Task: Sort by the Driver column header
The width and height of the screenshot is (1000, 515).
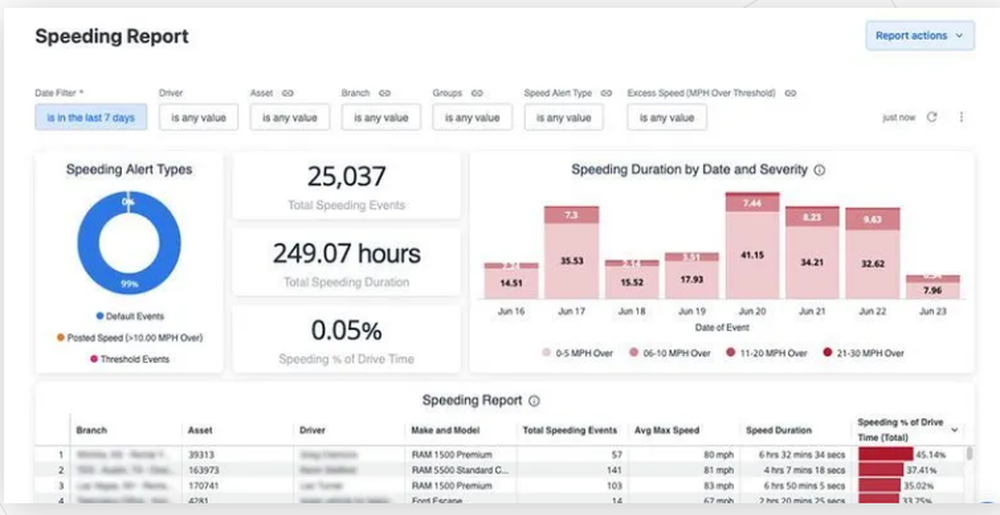Action: [349, 430]
